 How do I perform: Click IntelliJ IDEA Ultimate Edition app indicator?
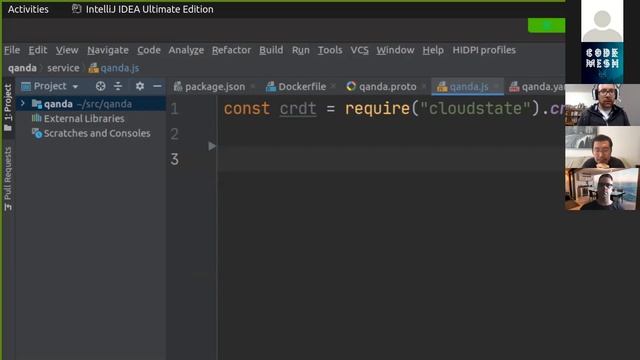tap(143, 9)
